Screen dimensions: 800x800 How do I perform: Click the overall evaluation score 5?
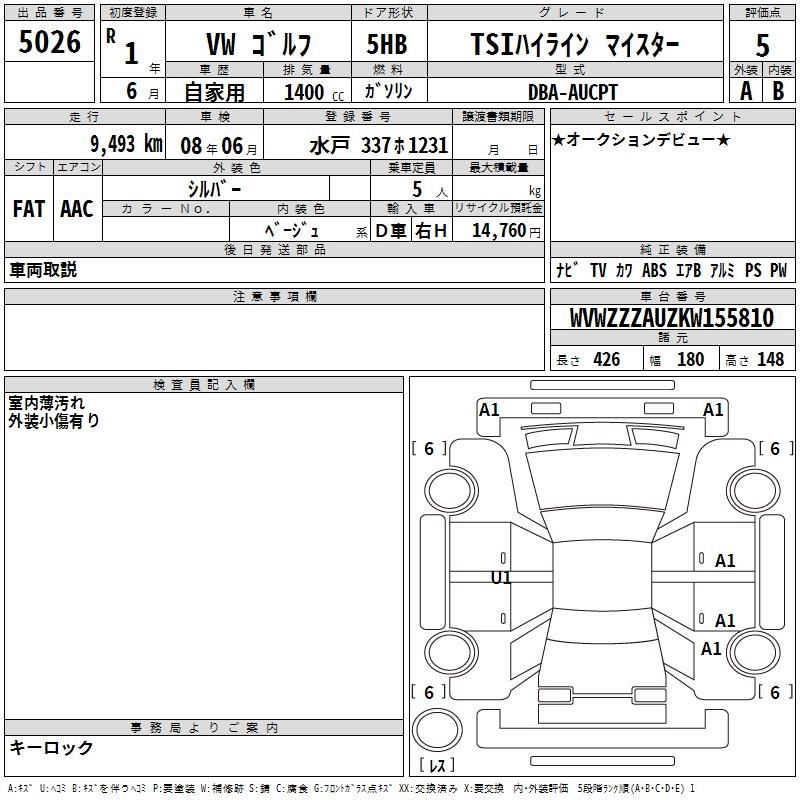[x=762, y=45]
